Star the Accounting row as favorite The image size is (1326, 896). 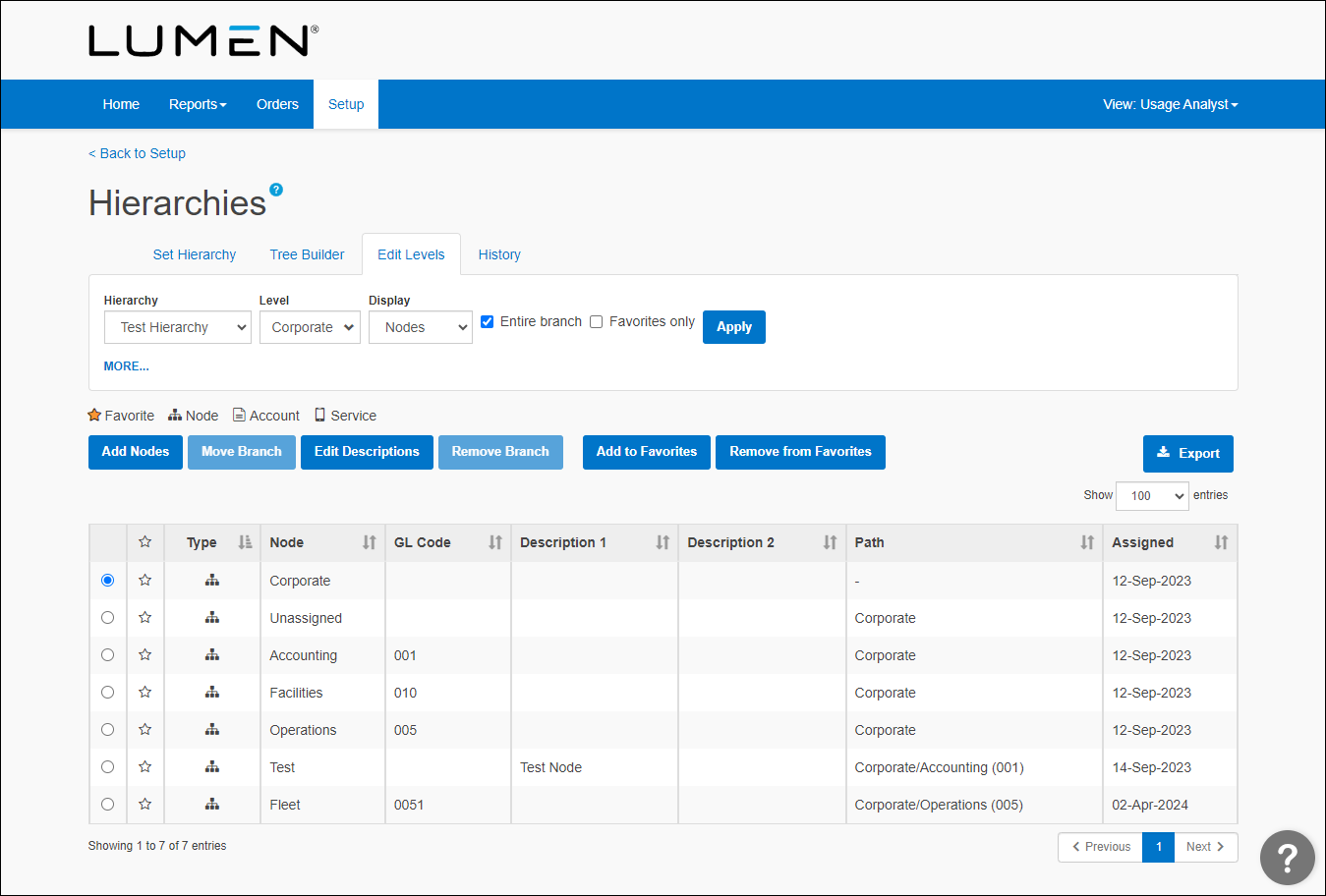[x=145, y=655]
